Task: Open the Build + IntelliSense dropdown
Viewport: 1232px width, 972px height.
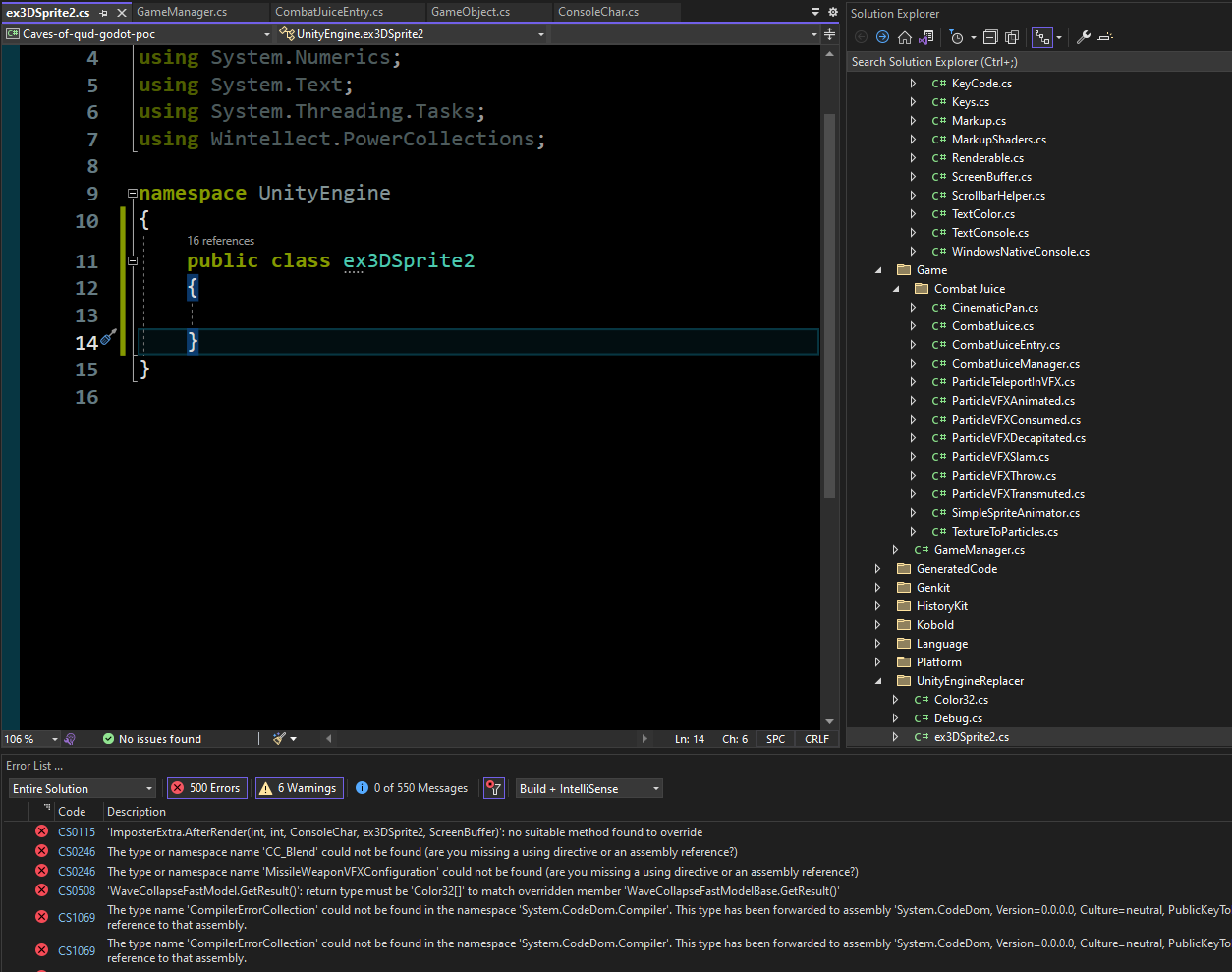Action: [589, 788]
